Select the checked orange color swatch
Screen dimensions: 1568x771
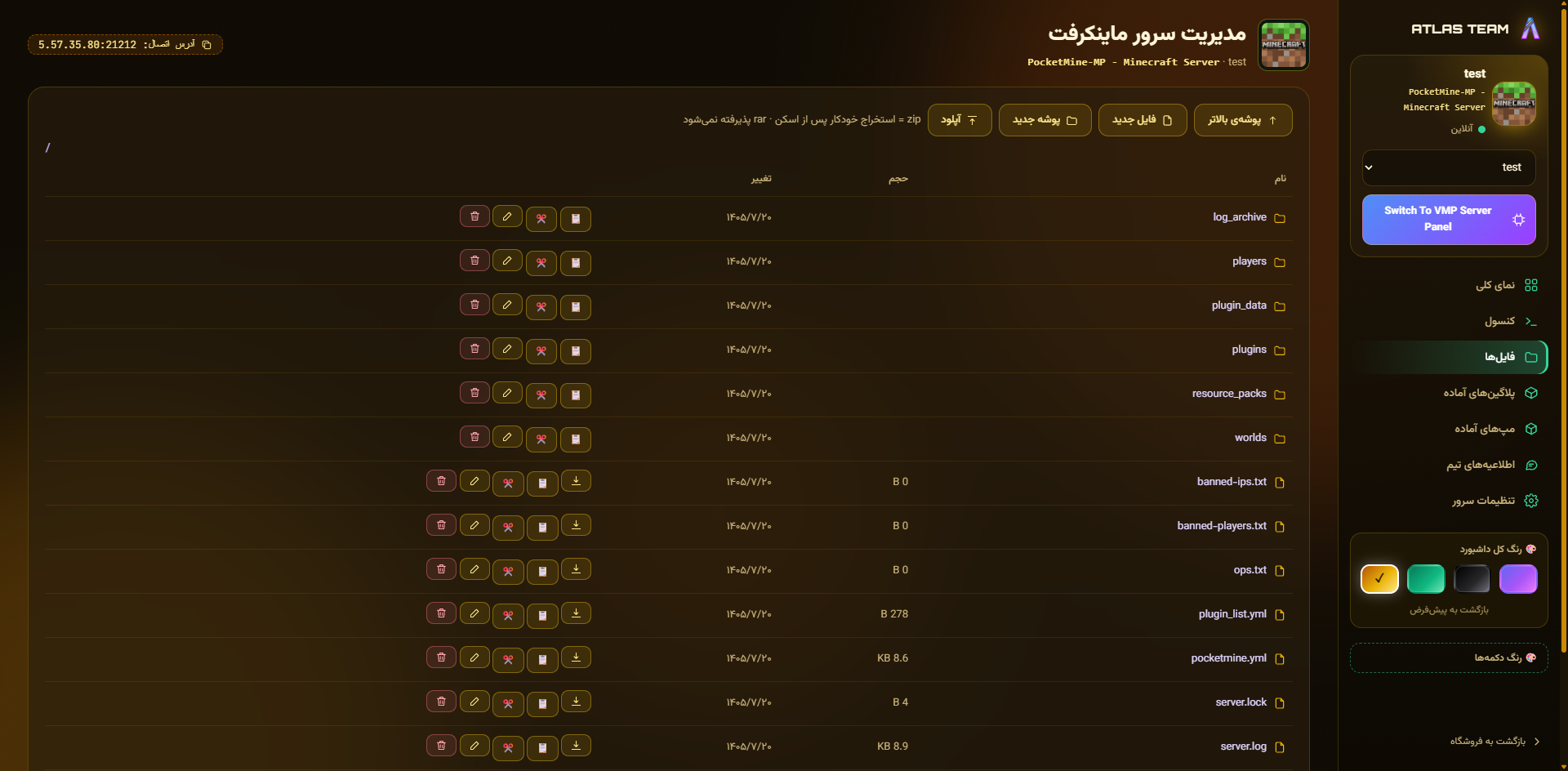click(1379, 579)
